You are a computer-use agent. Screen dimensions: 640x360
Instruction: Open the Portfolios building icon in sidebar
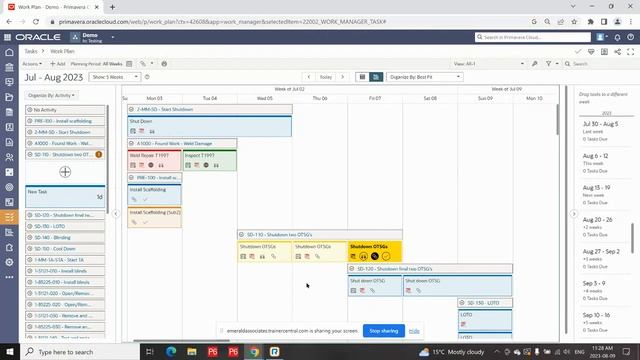coord(9,67)
